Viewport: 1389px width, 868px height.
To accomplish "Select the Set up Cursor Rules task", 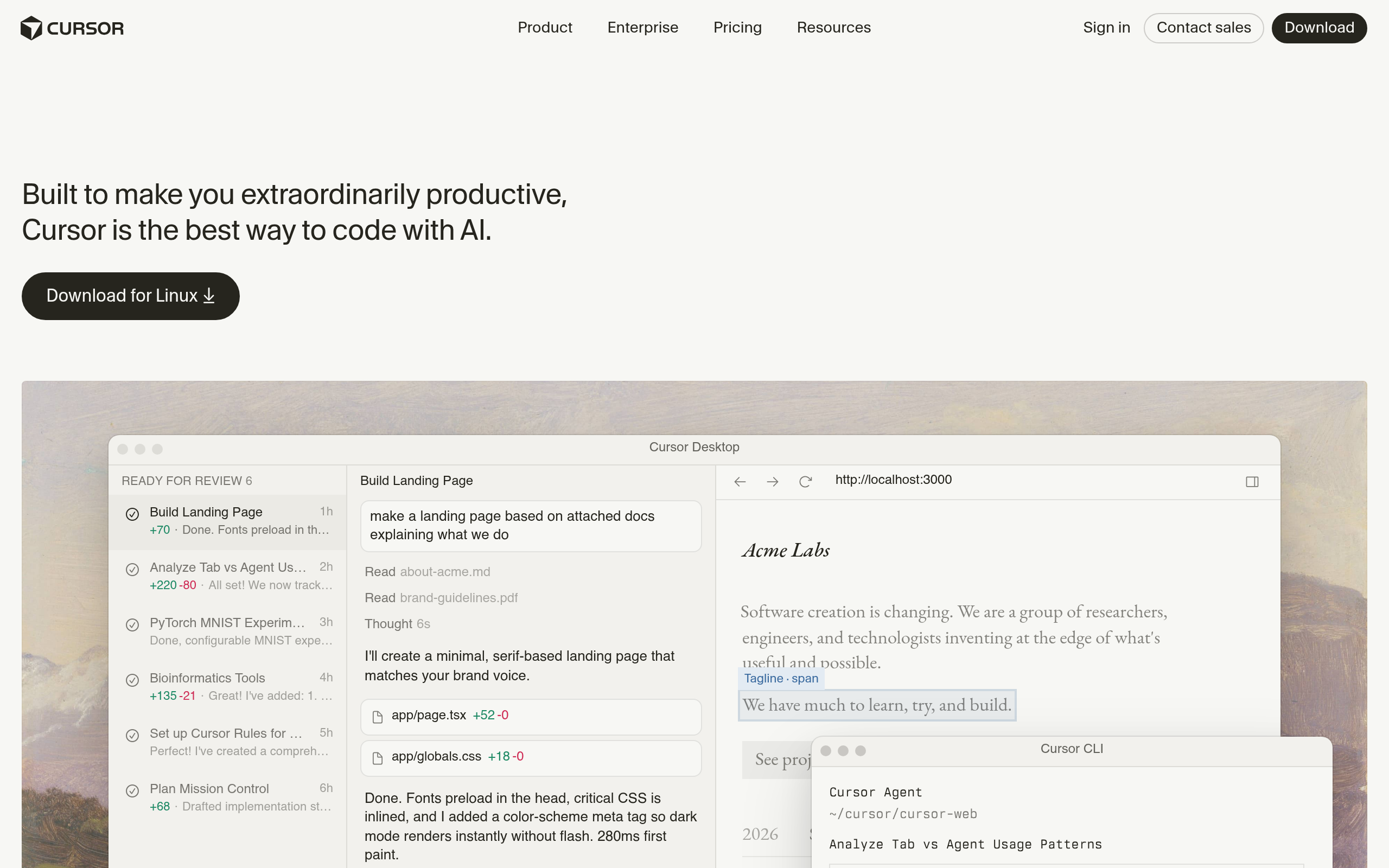I will pyautogui.click(x=228, y=742).
